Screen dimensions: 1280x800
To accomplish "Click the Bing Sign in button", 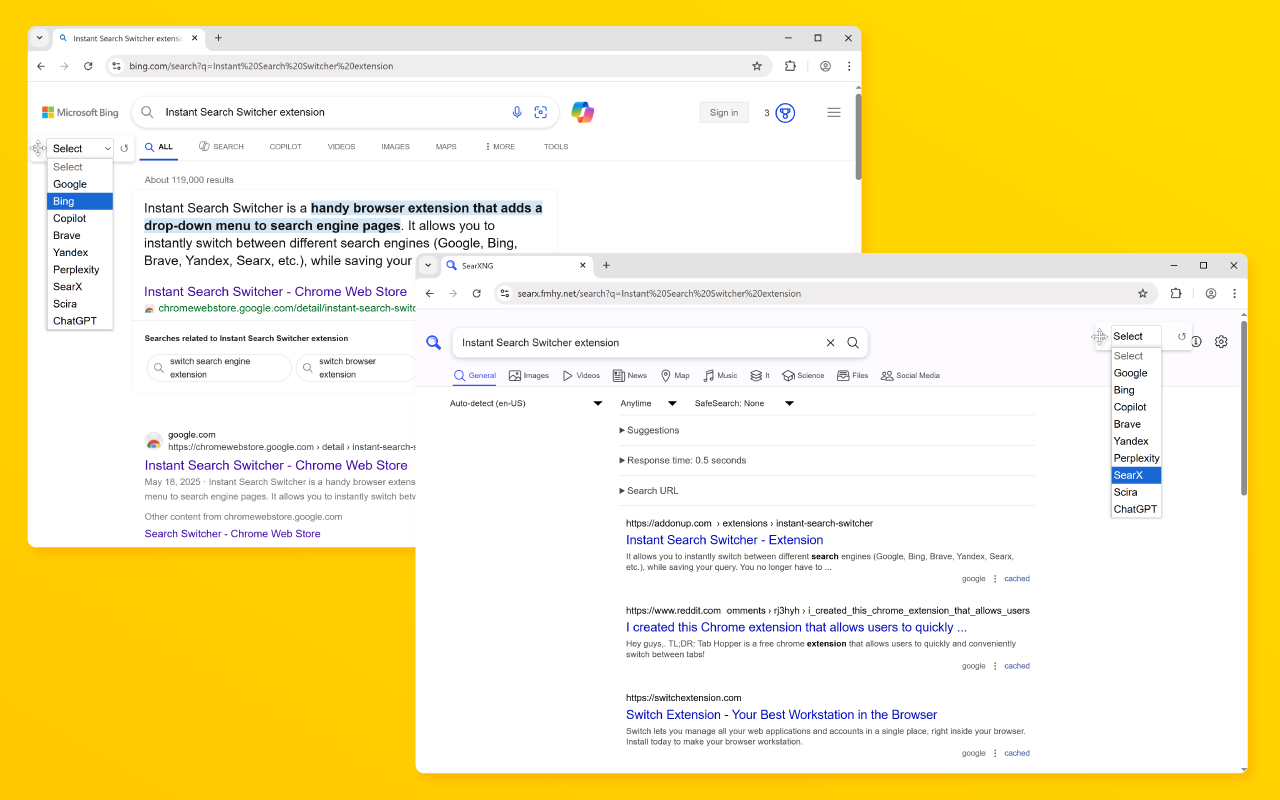I will pyautogui.click(x=724, y=112).
